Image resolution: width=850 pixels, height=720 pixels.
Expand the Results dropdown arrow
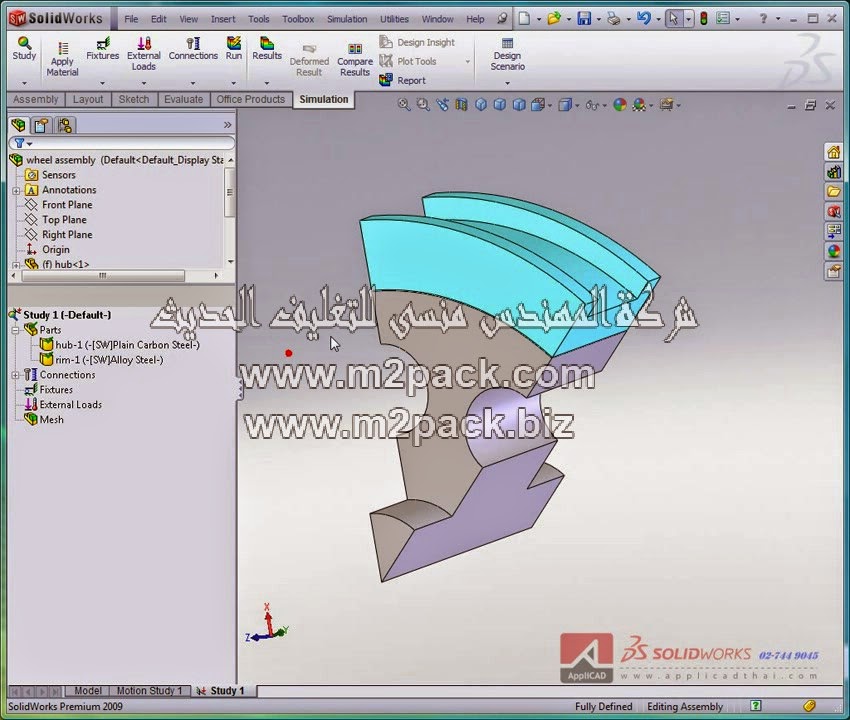267,83
